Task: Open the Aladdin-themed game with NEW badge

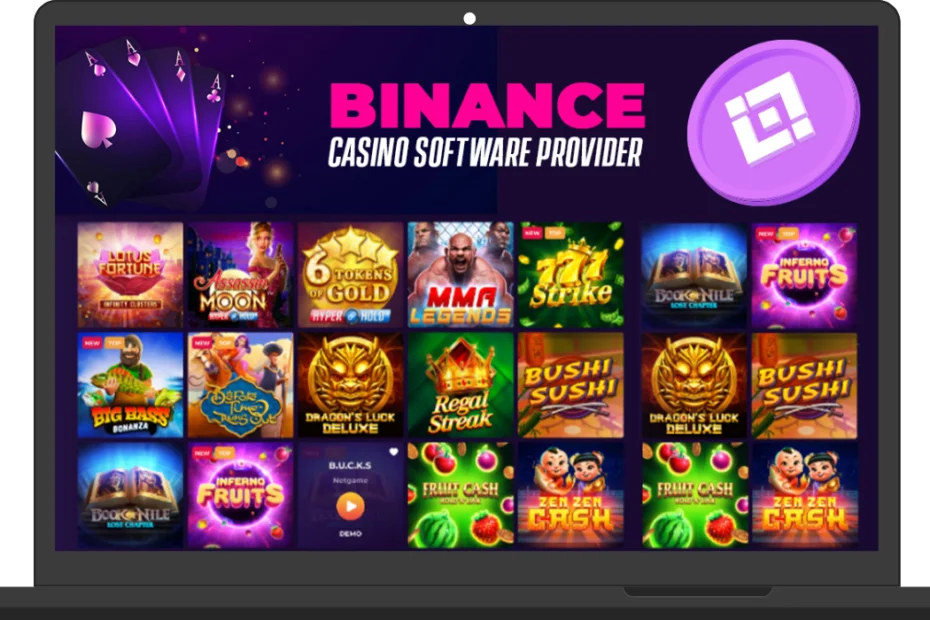Action: [x=240, y=385]
